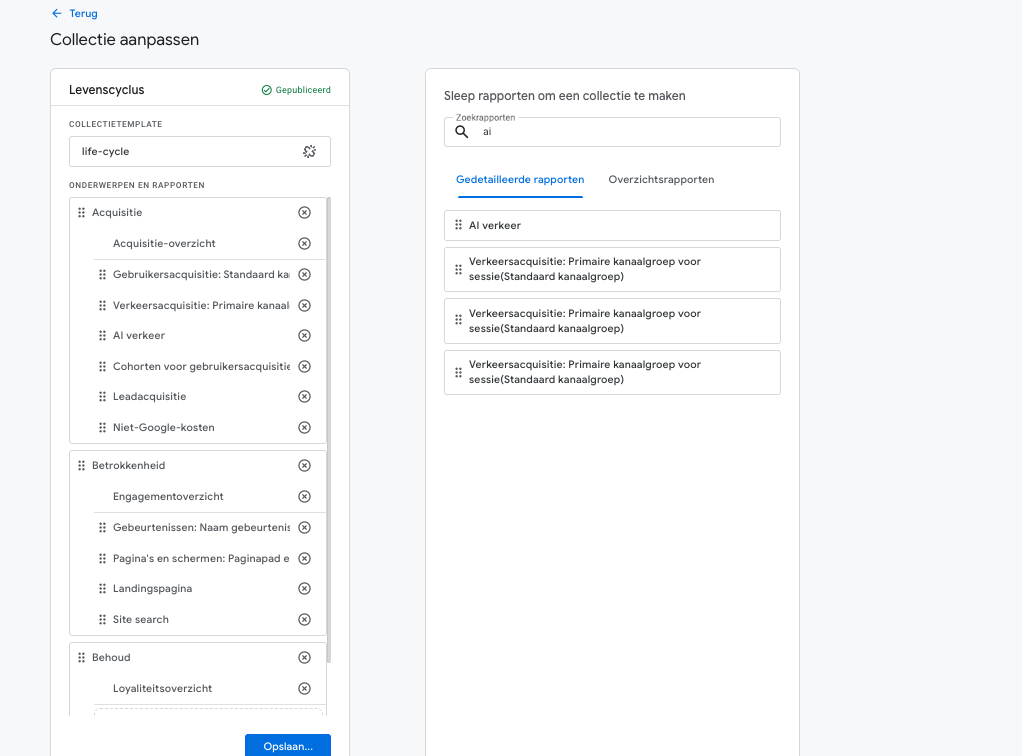
Task: Remove Landingspagina report via X icon
Action: point(304,589)
